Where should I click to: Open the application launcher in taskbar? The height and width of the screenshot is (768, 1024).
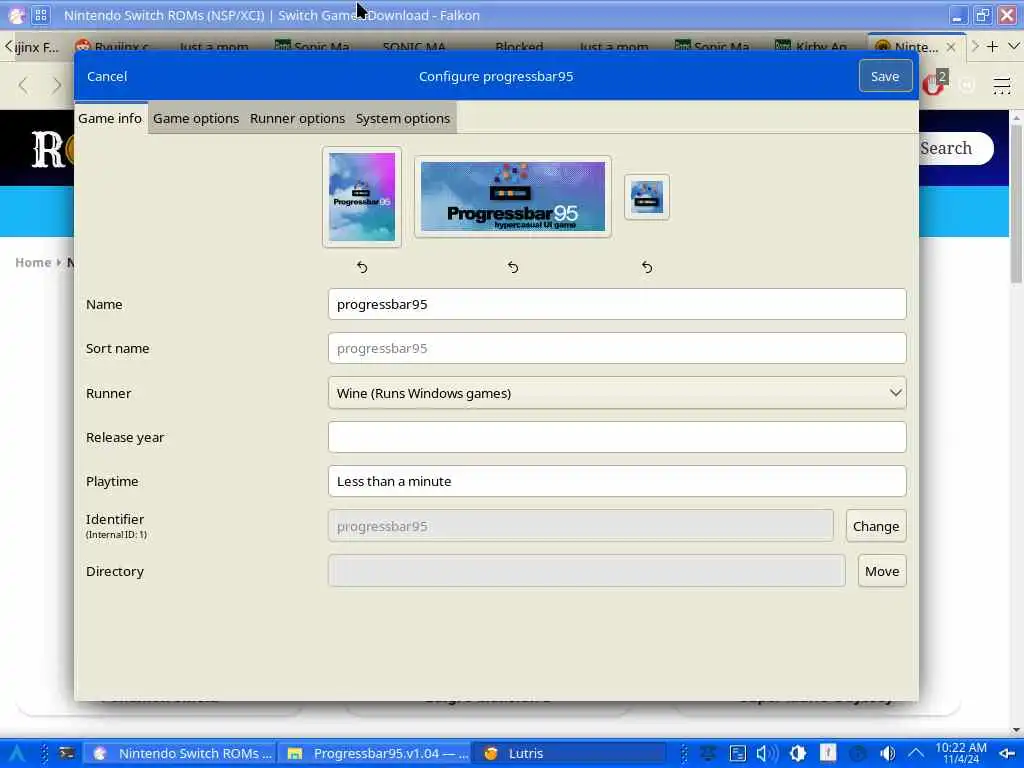pyautogui.click(x=17, y=754)
